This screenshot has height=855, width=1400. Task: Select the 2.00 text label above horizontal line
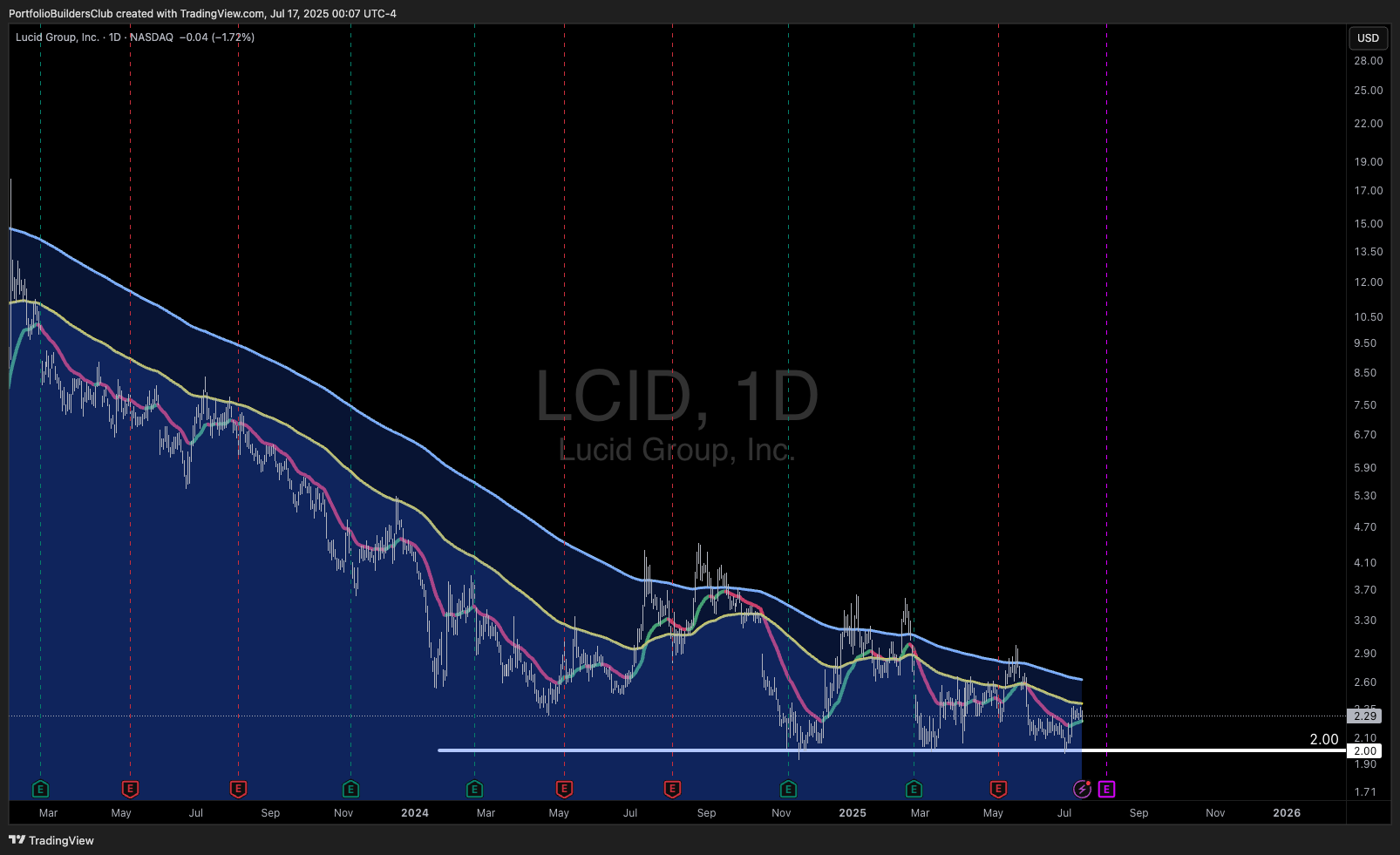point(1324,739)
